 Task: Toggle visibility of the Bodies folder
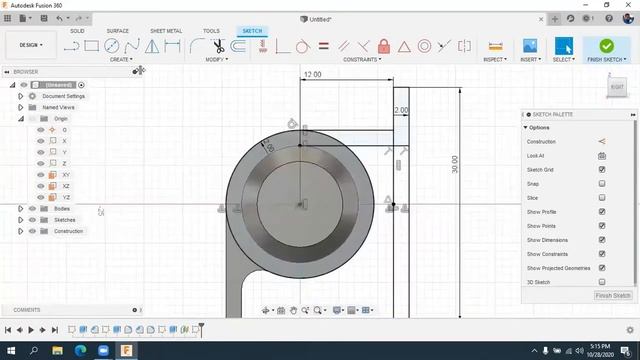pos(32,209)
